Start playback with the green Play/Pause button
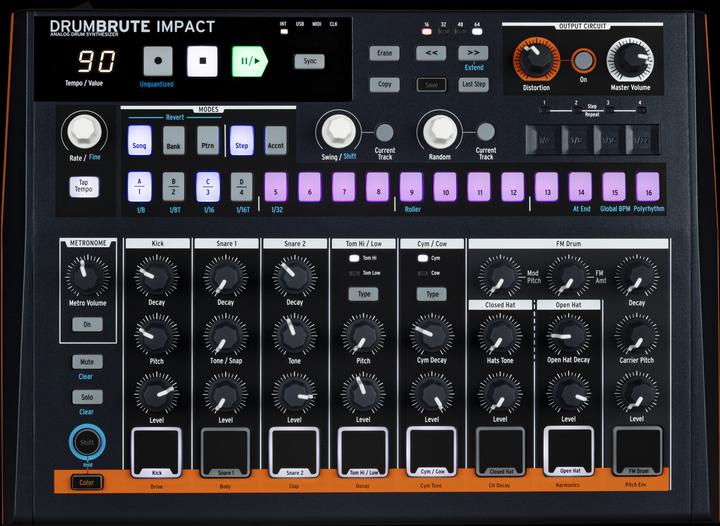Screen dimensions: 720x526 [249, 61]
